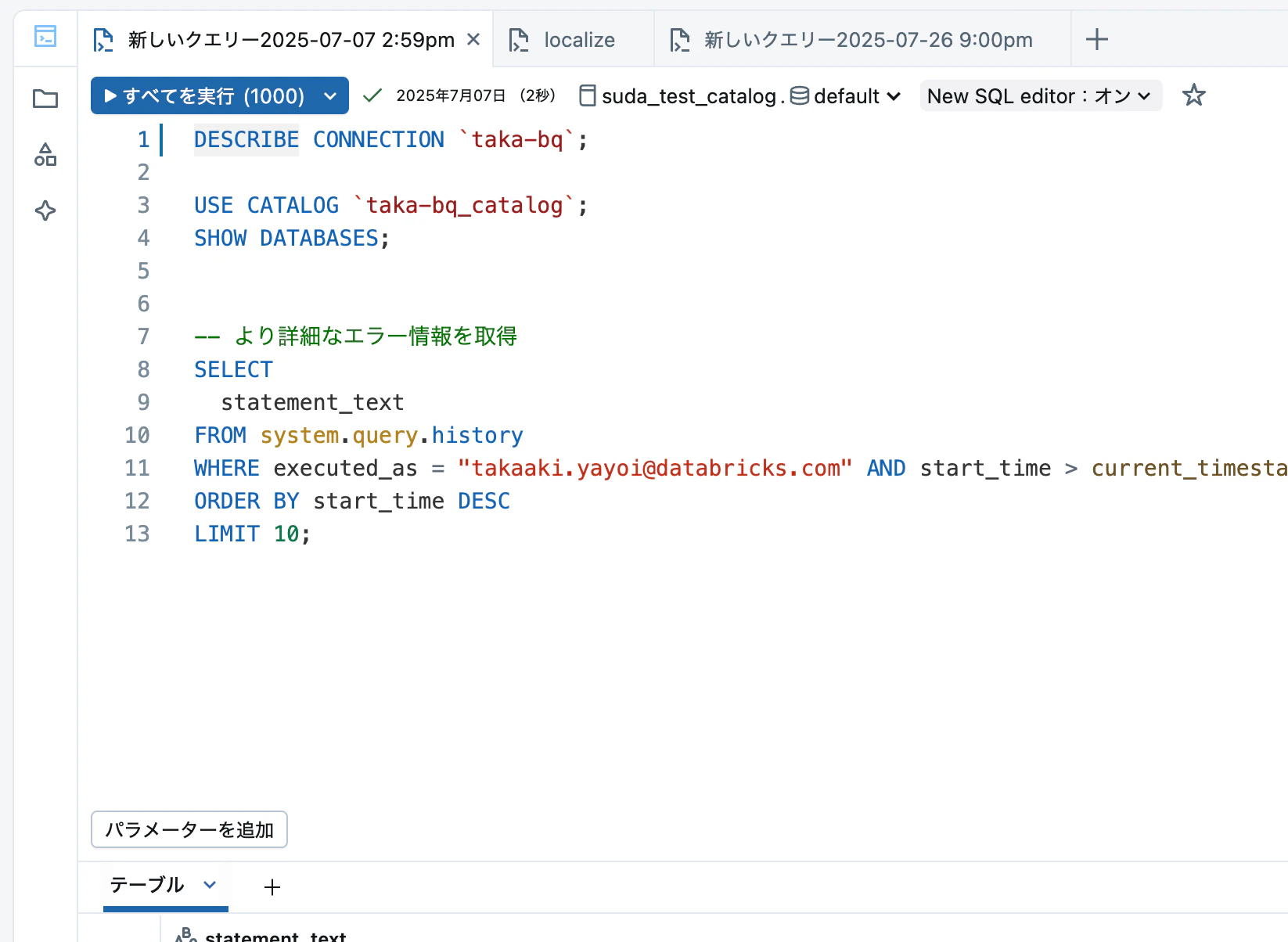Click line number 13 in the gutter
This screenshot has height=942, width=1288.
[x=137, y=534]
